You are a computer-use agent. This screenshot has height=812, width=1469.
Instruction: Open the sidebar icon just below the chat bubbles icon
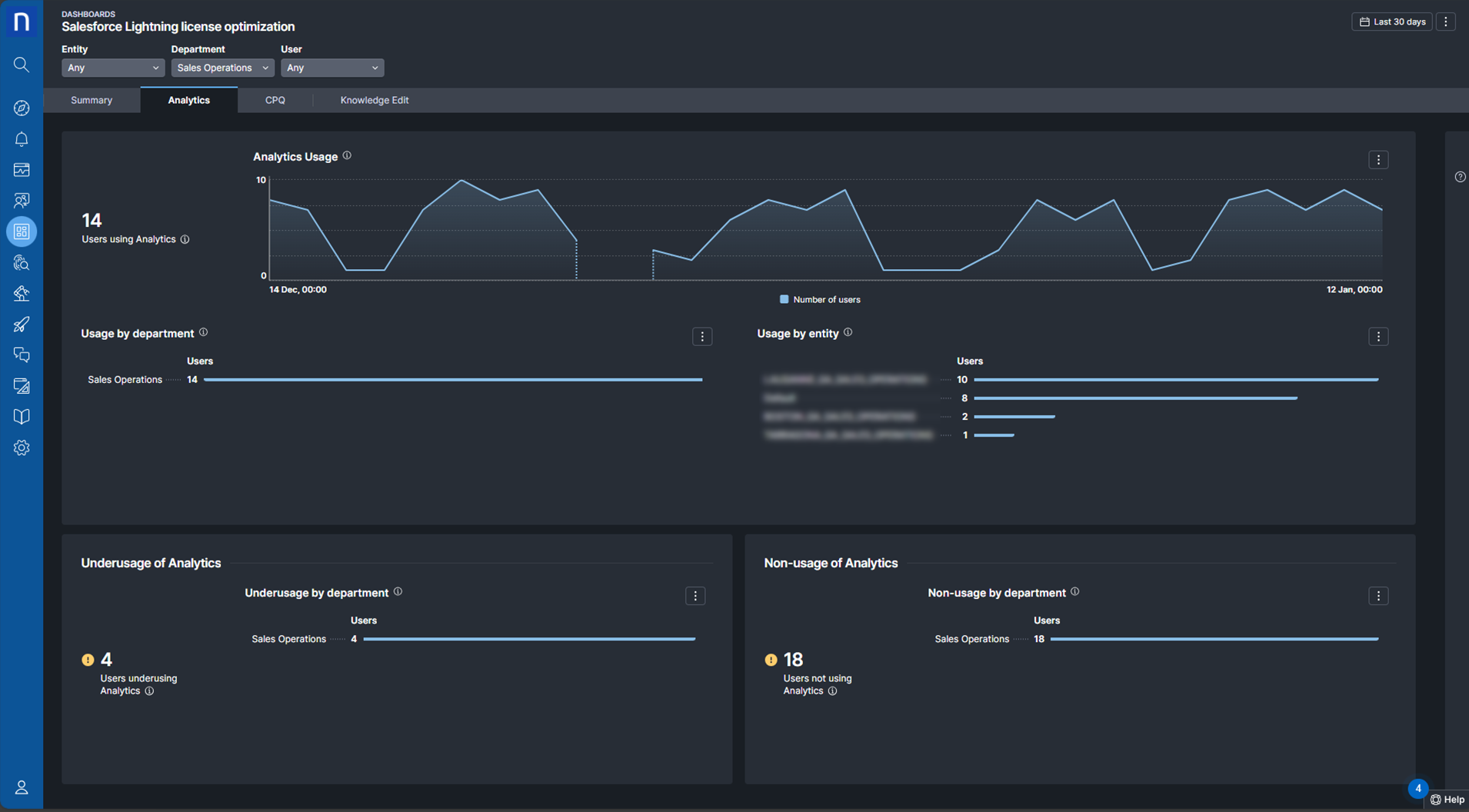point(22,386)
